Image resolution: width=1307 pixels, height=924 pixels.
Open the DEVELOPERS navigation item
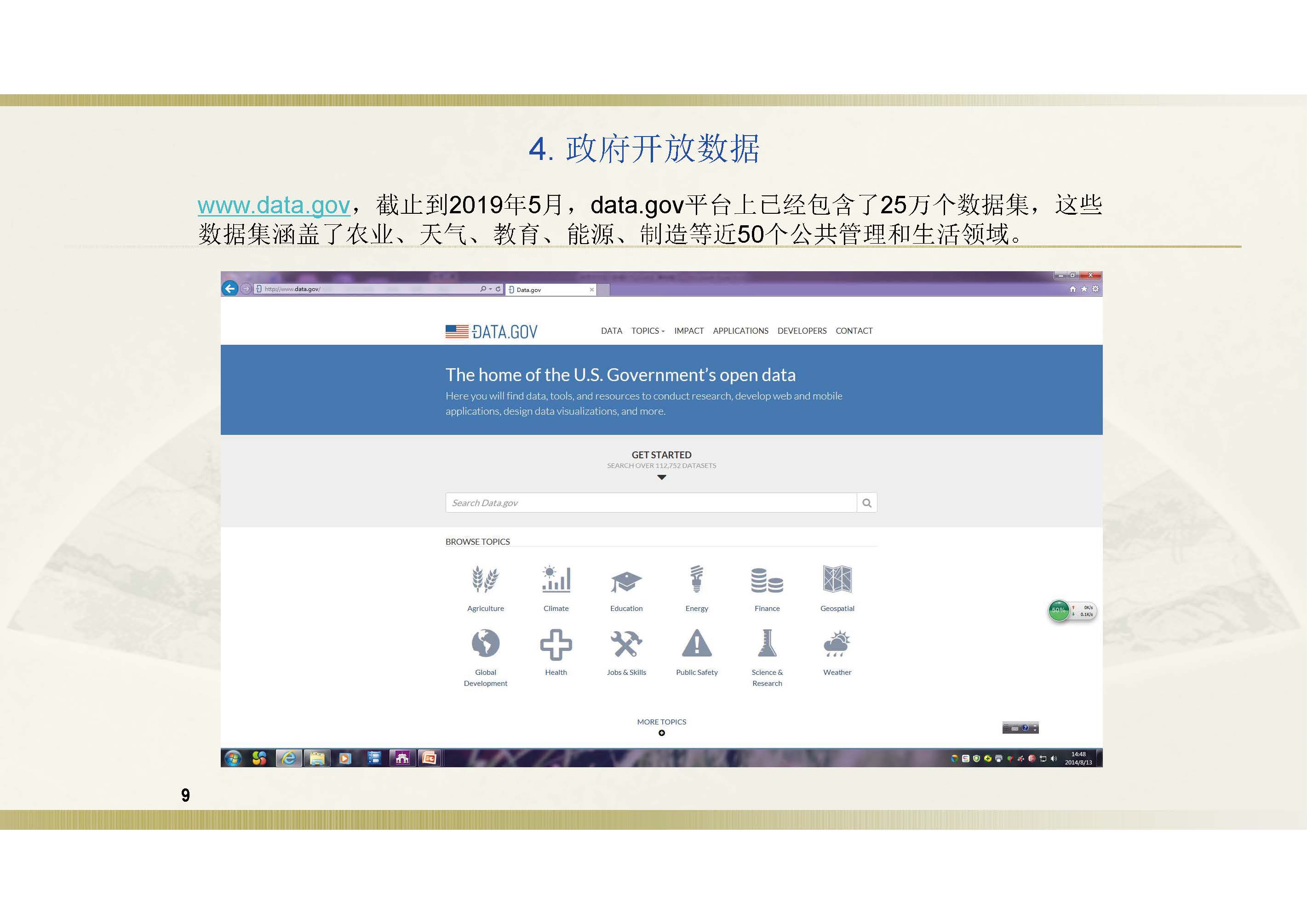(802, 331)
